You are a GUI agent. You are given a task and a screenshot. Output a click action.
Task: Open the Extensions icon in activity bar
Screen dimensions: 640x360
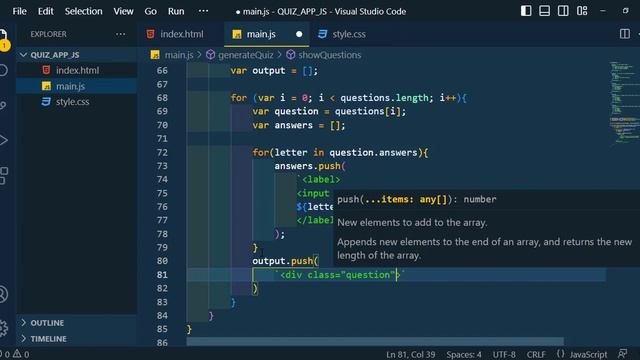[x=3, y=176]
